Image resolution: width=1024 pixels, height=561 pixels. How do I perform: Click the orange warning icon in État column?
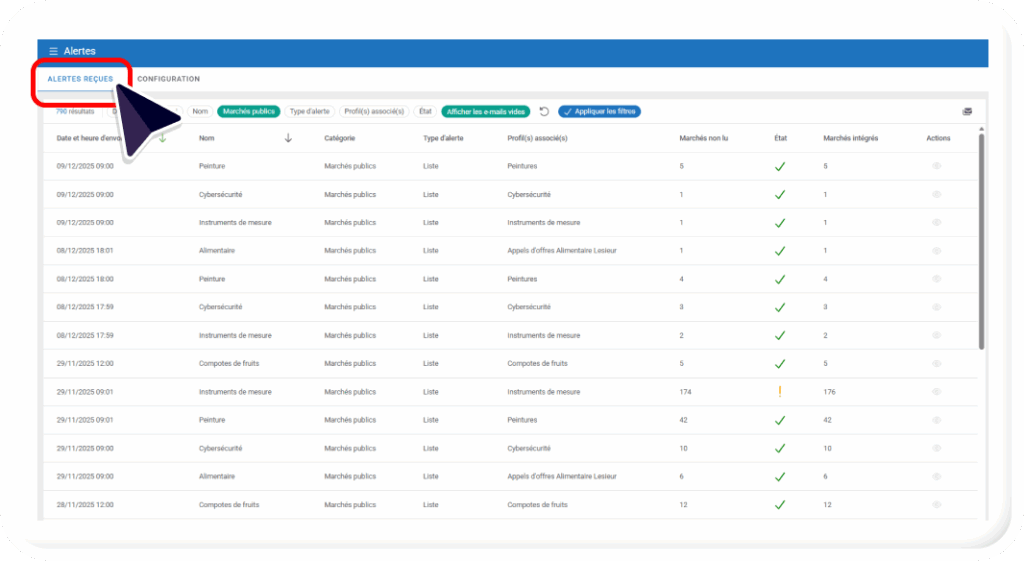pos(780,391)
